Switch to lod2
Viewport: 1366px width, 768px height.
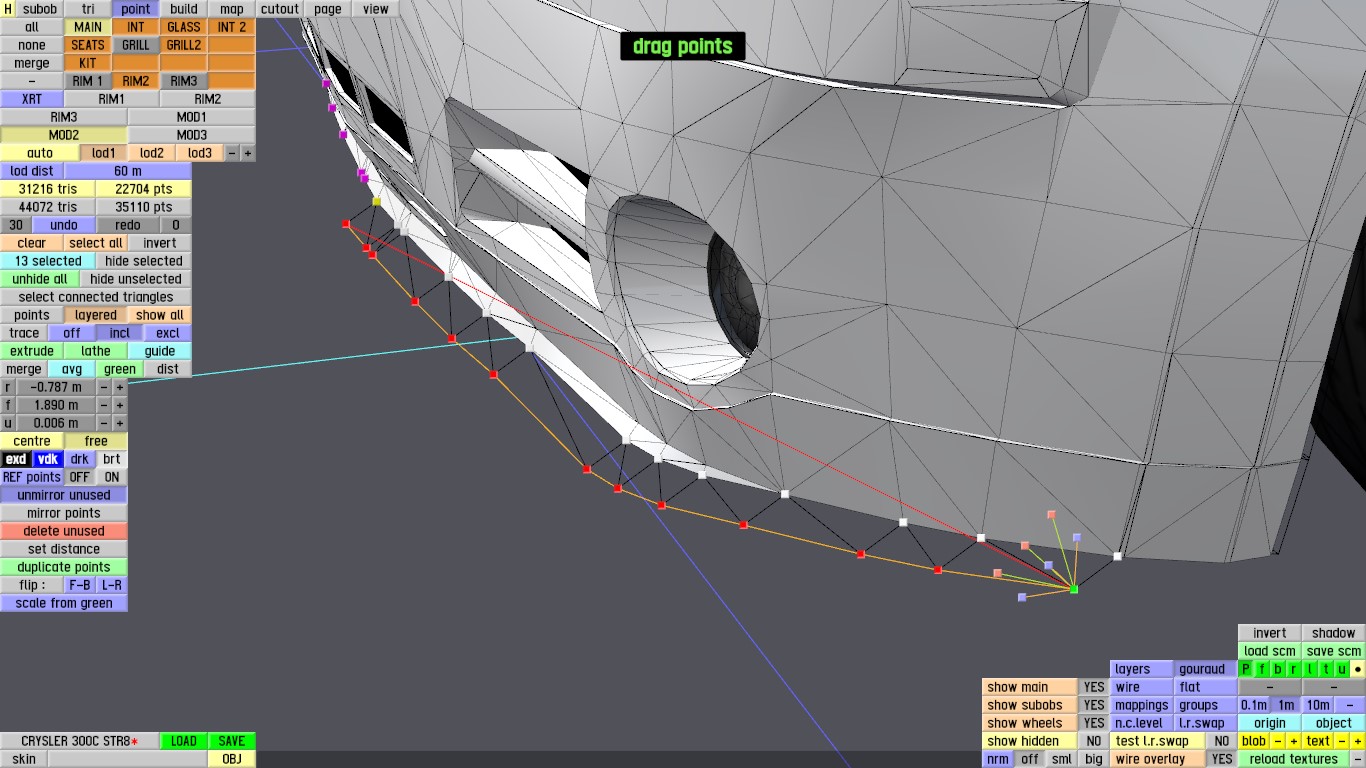tap(152, 153)
